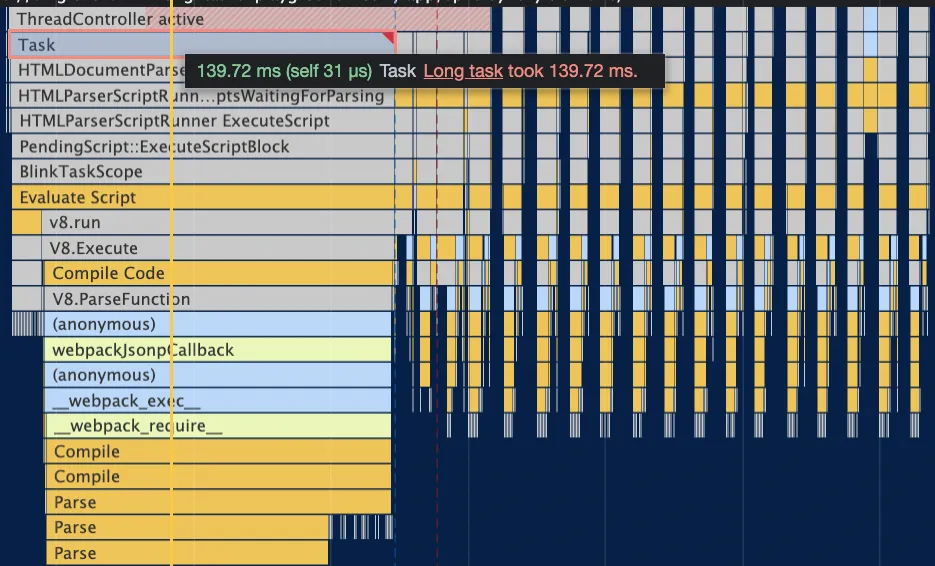
Task: Select the middle Parse bar
Action: point(187,527)
